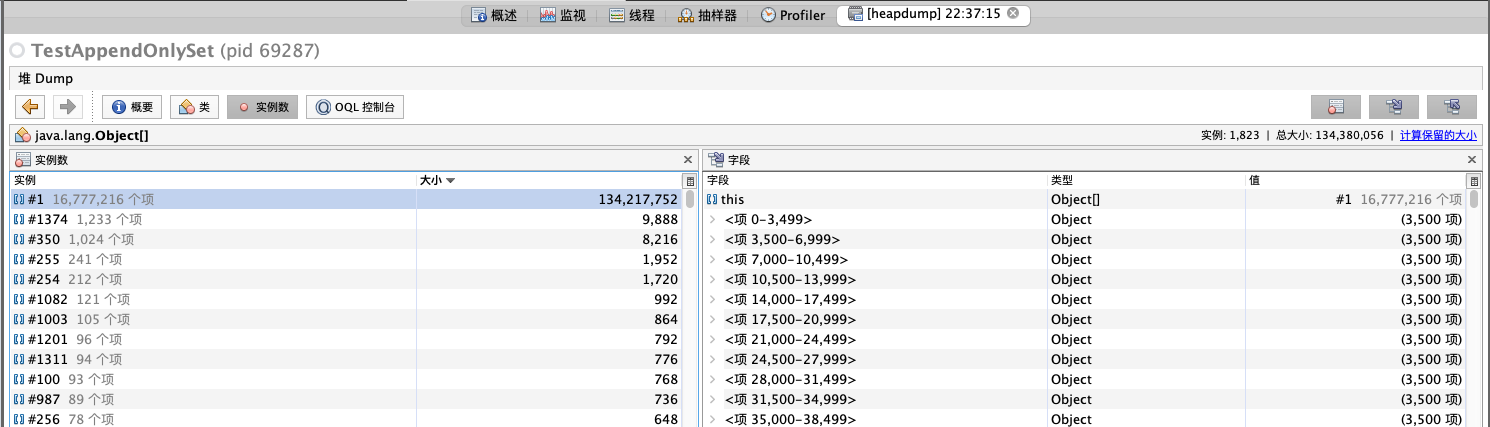
Task: Open the 概要 summary view
Action: pyautogui.click(x=132, y=107)
